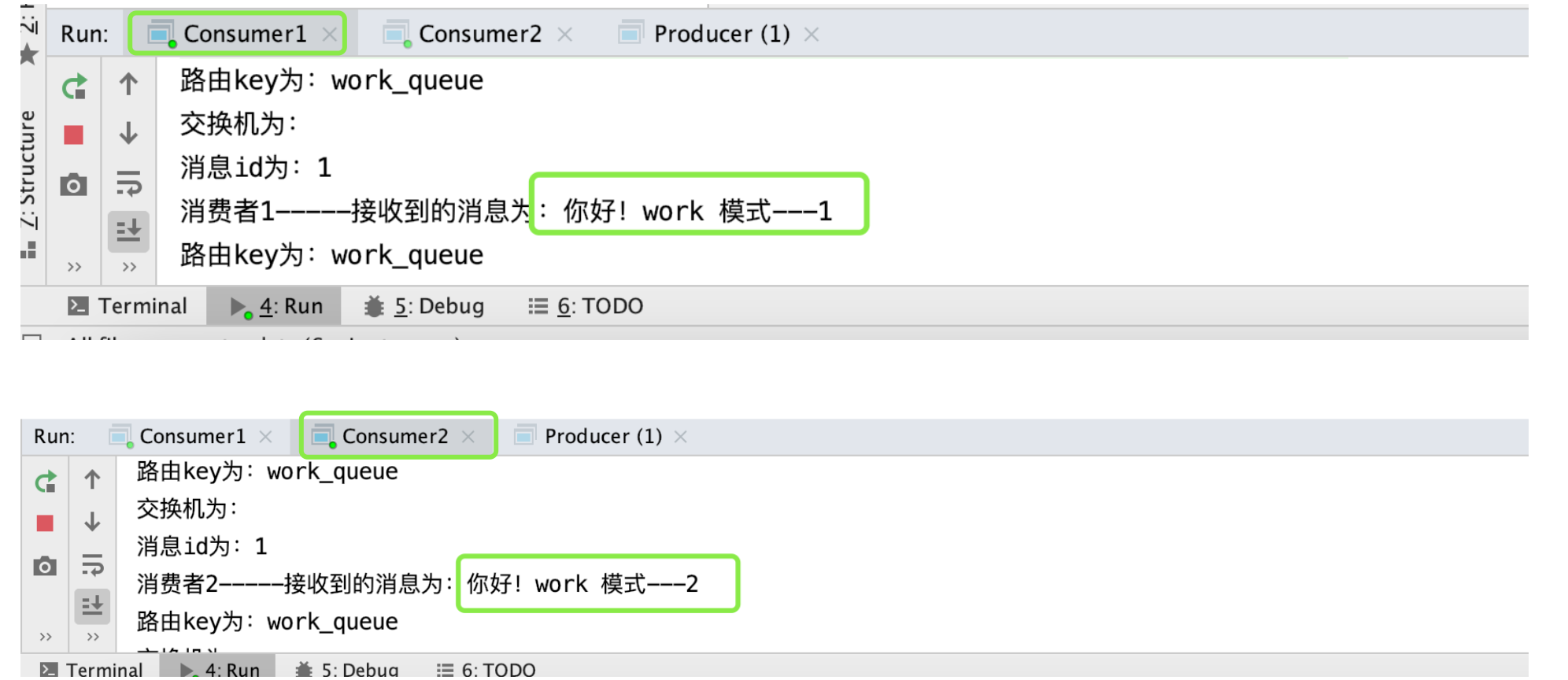Open Terminal tool window in upper bar

click(x=128, y=306)
